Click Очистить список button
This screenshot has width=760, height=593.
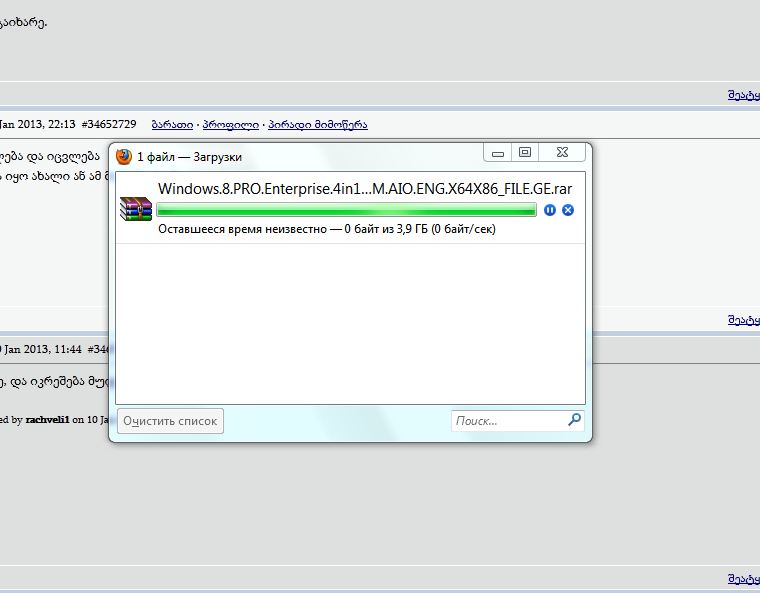pos(171,421)
